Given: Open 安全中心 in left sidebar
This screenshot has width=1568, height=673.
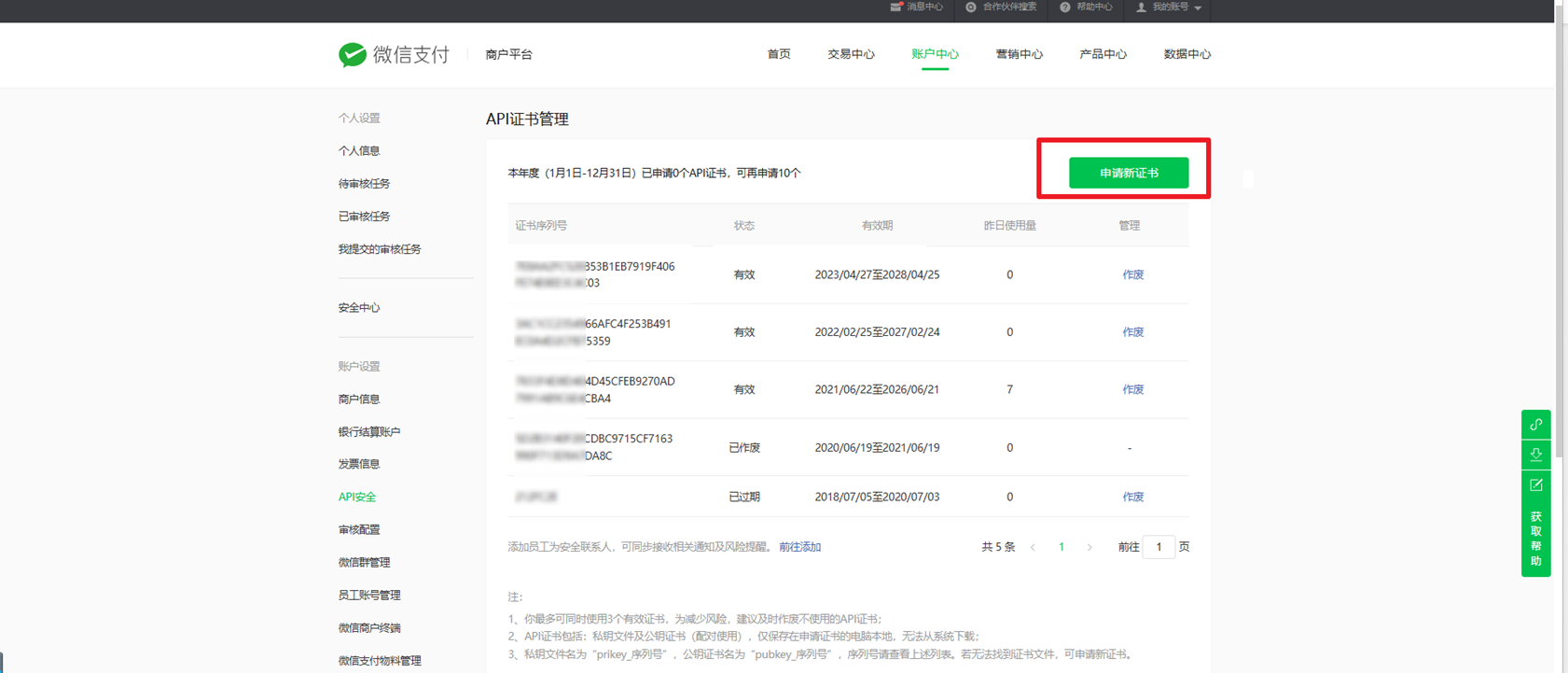Looking at the screenshot, I should point(359,307).
